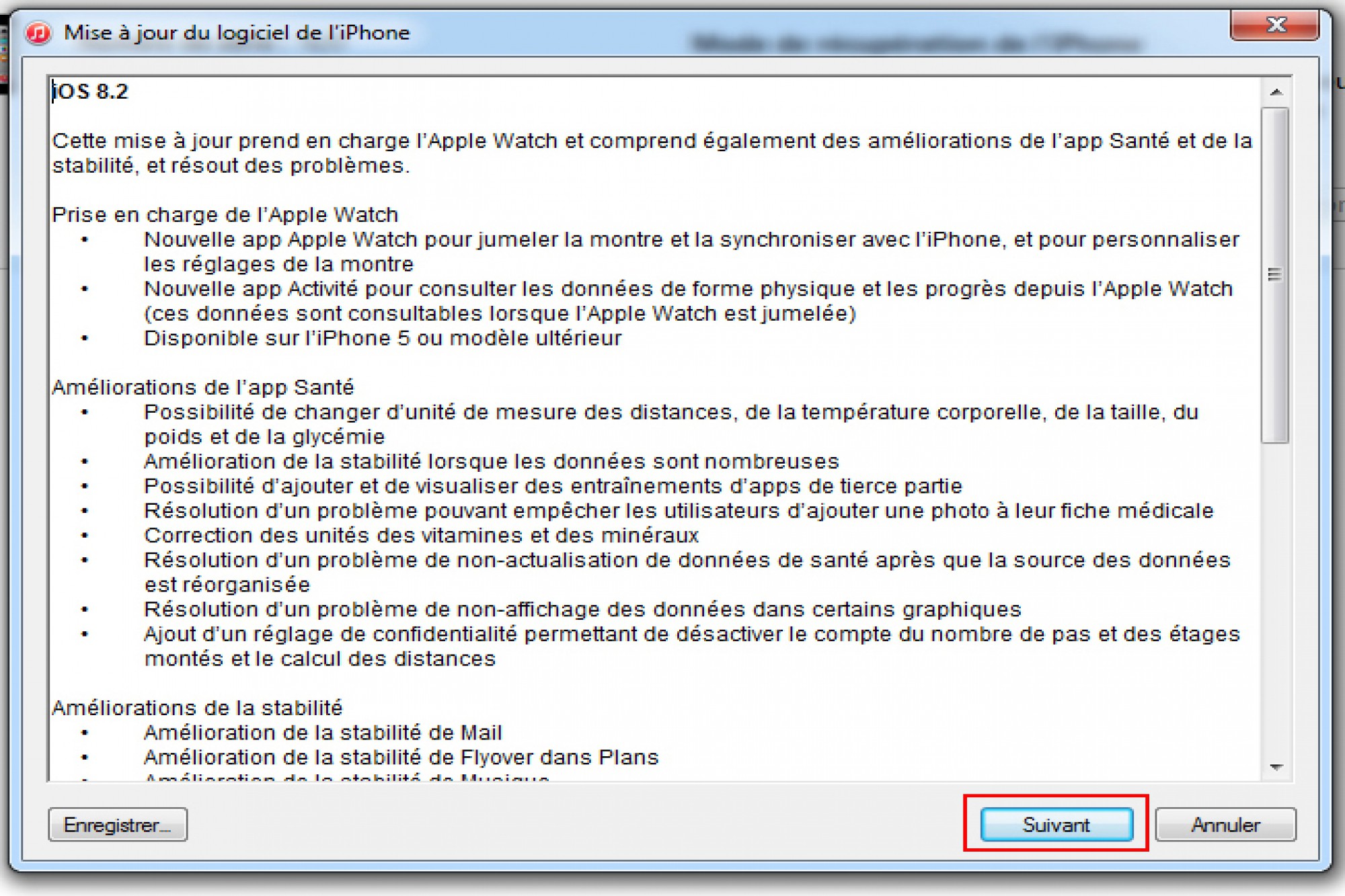Click the line about entraînements d'apps de tierce partie
The width and height of the screenshot is (1345, 896).
(x=553, y=487)
